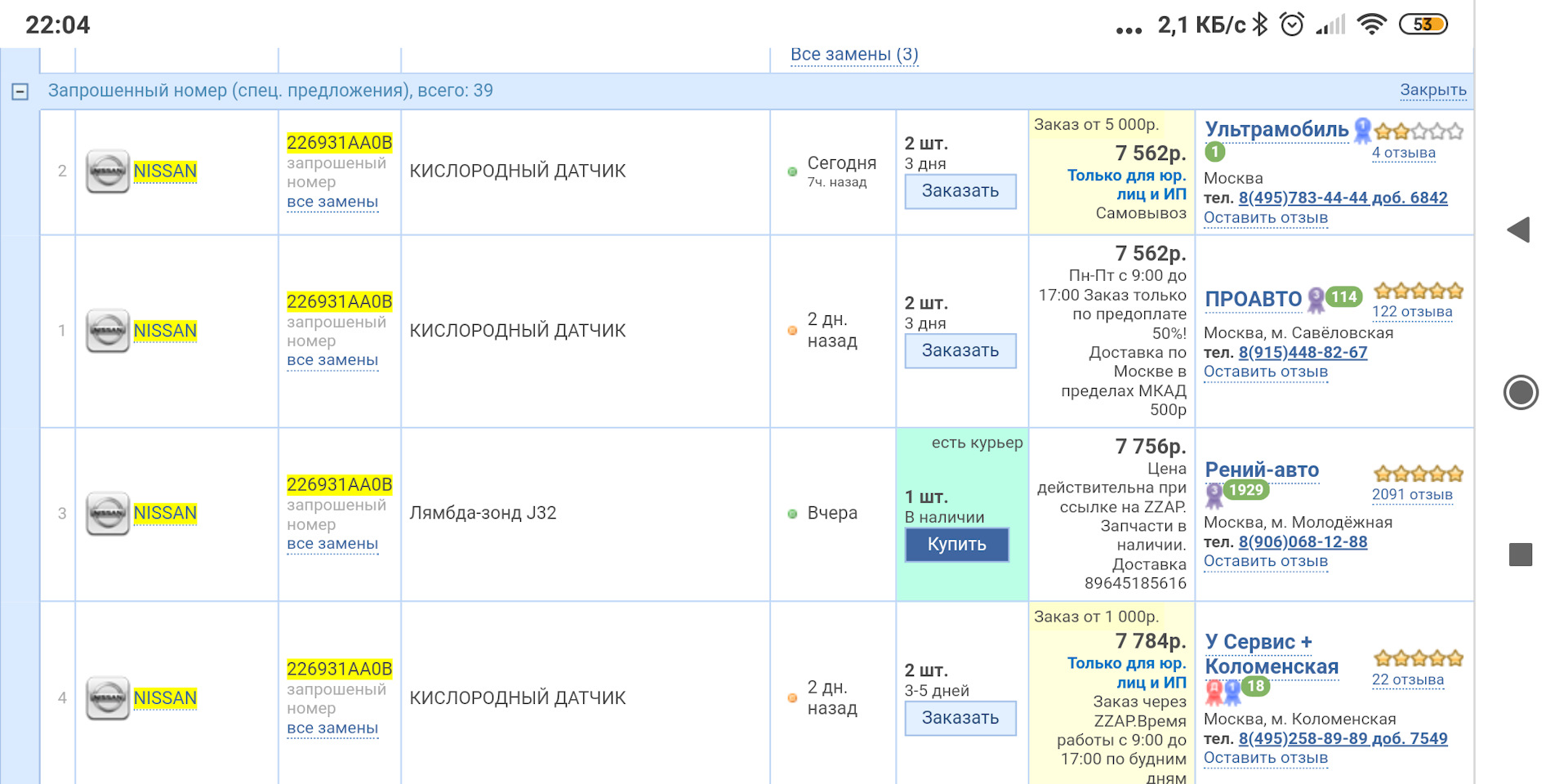Click the 1929 badge under Рений-авто
This screenshot has height=784, width=1568.
click(x=1245, y=490)
